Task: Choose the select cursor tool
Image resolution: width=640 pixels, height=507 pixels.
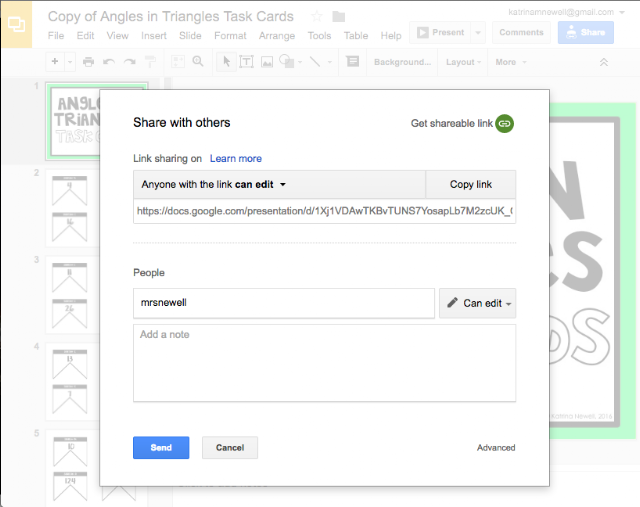Action: [227, 62]
